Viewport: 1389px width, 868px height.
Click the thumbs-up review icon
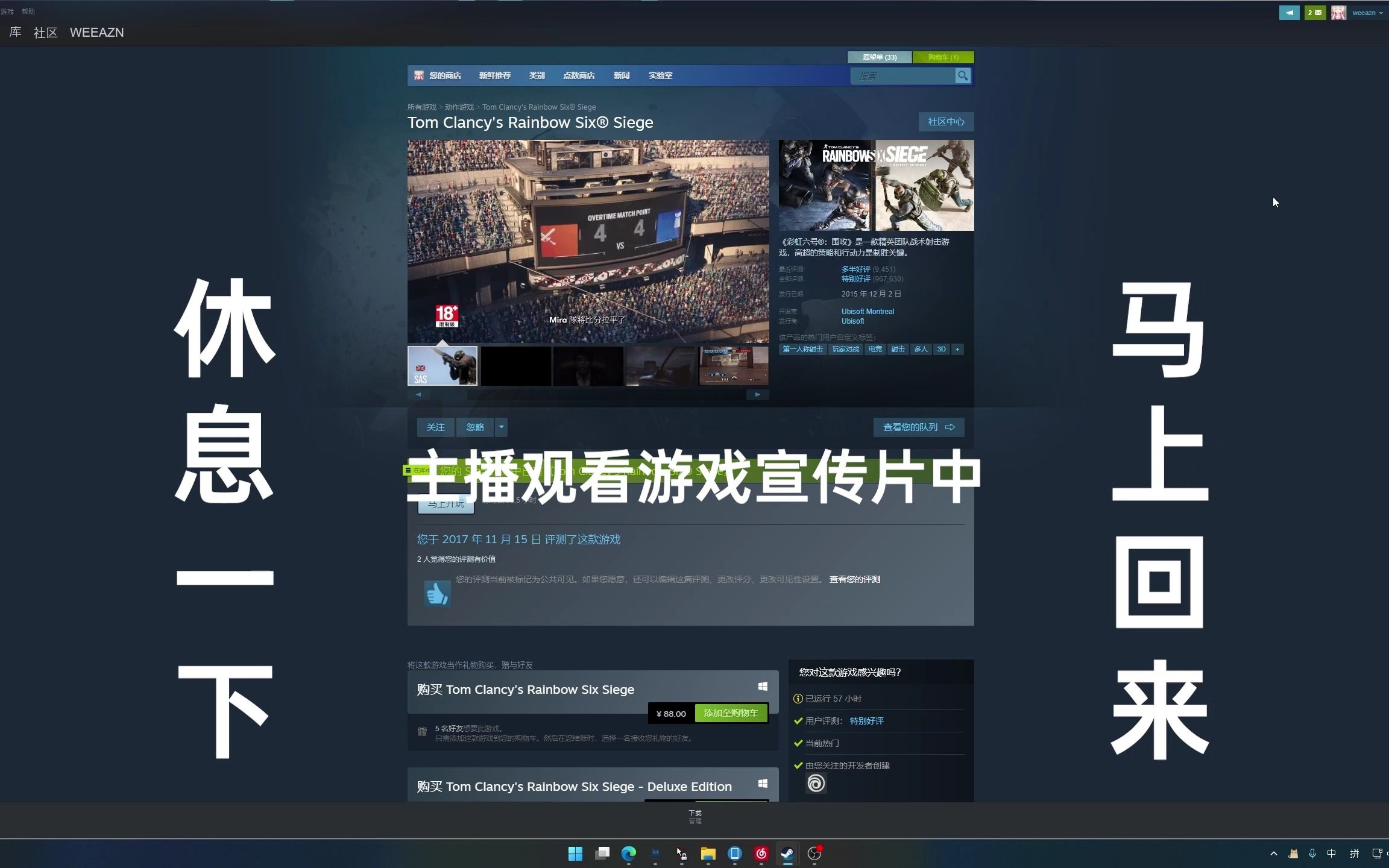(437, 593)
